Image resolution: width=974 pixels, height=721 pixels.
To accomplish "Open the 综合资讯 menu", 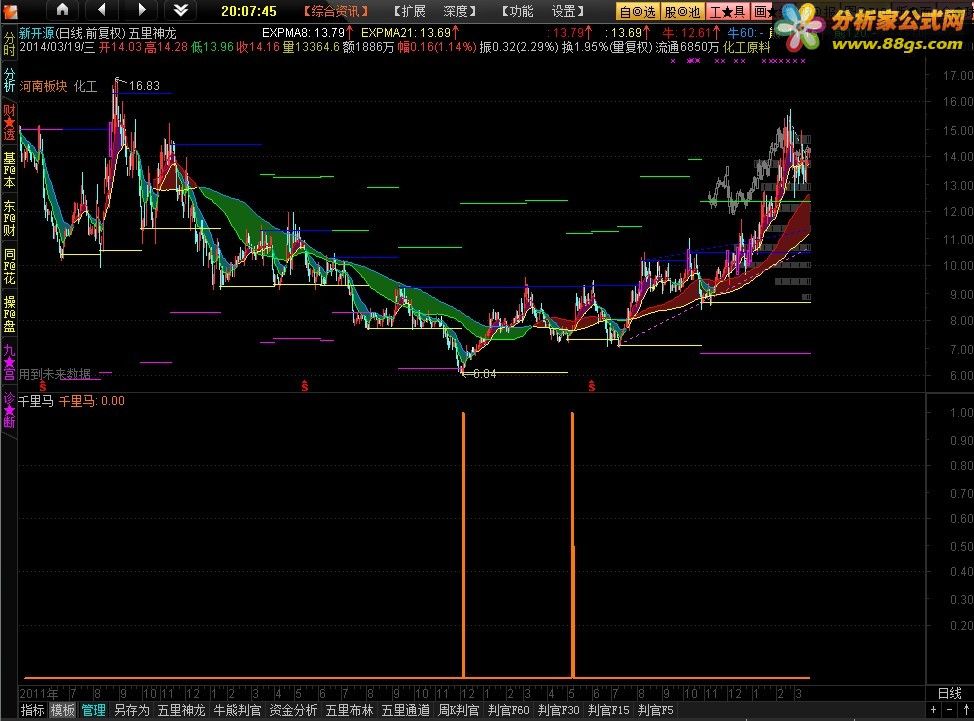I will tap(336, 11).
